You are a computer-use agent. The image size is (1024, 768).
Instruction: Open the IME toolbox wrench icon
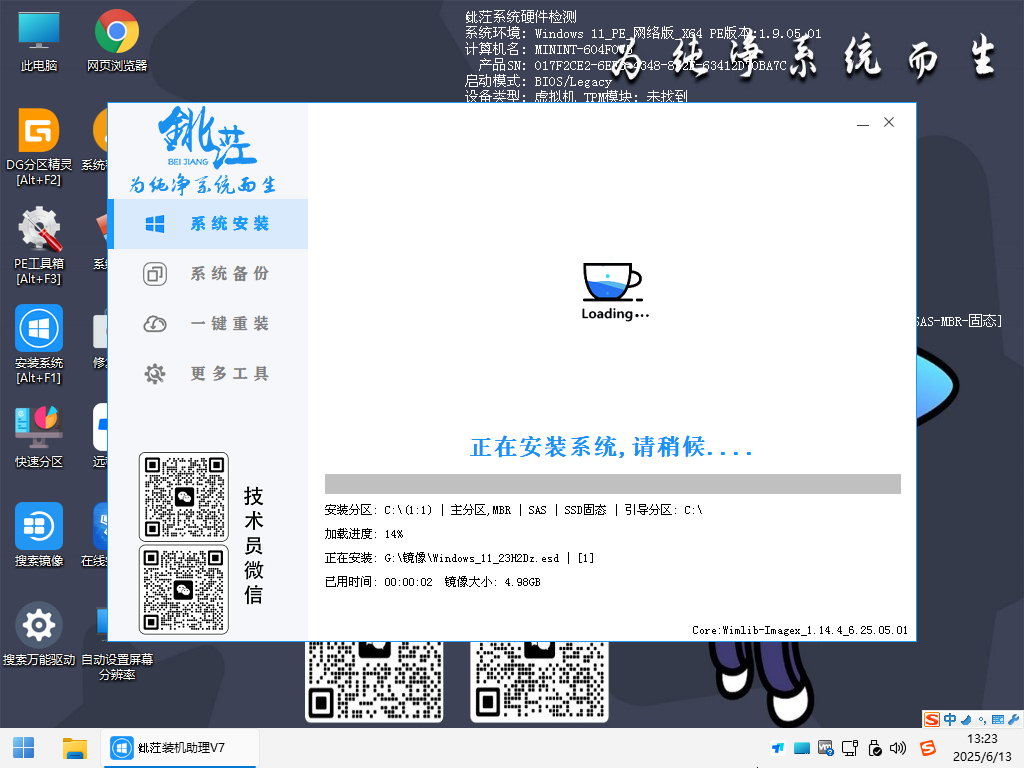pyautogui.click(x=1014, y=720)
